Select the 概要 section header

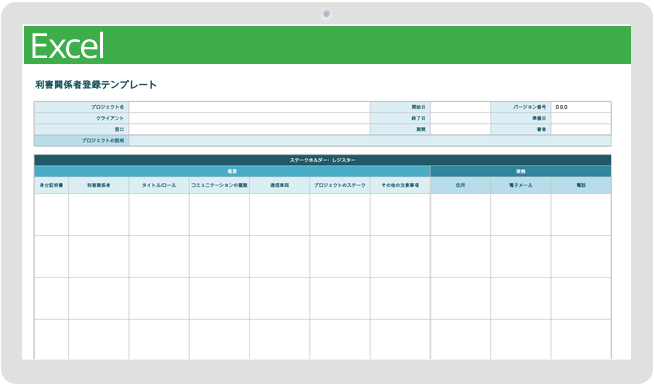[x=232, y=171]
